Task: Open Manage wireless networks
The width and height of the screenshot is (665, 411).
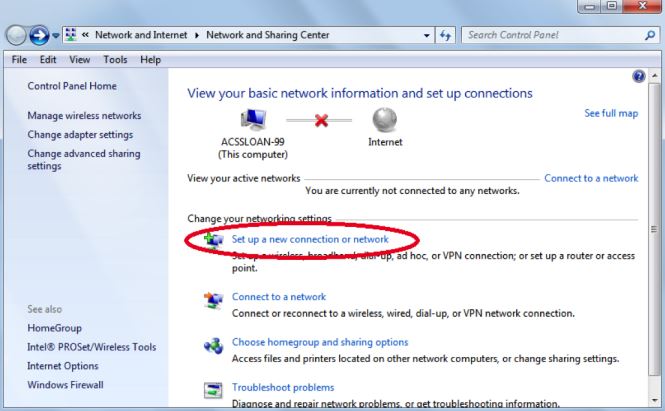Action: pyautogui.click(x=85, y=116)
